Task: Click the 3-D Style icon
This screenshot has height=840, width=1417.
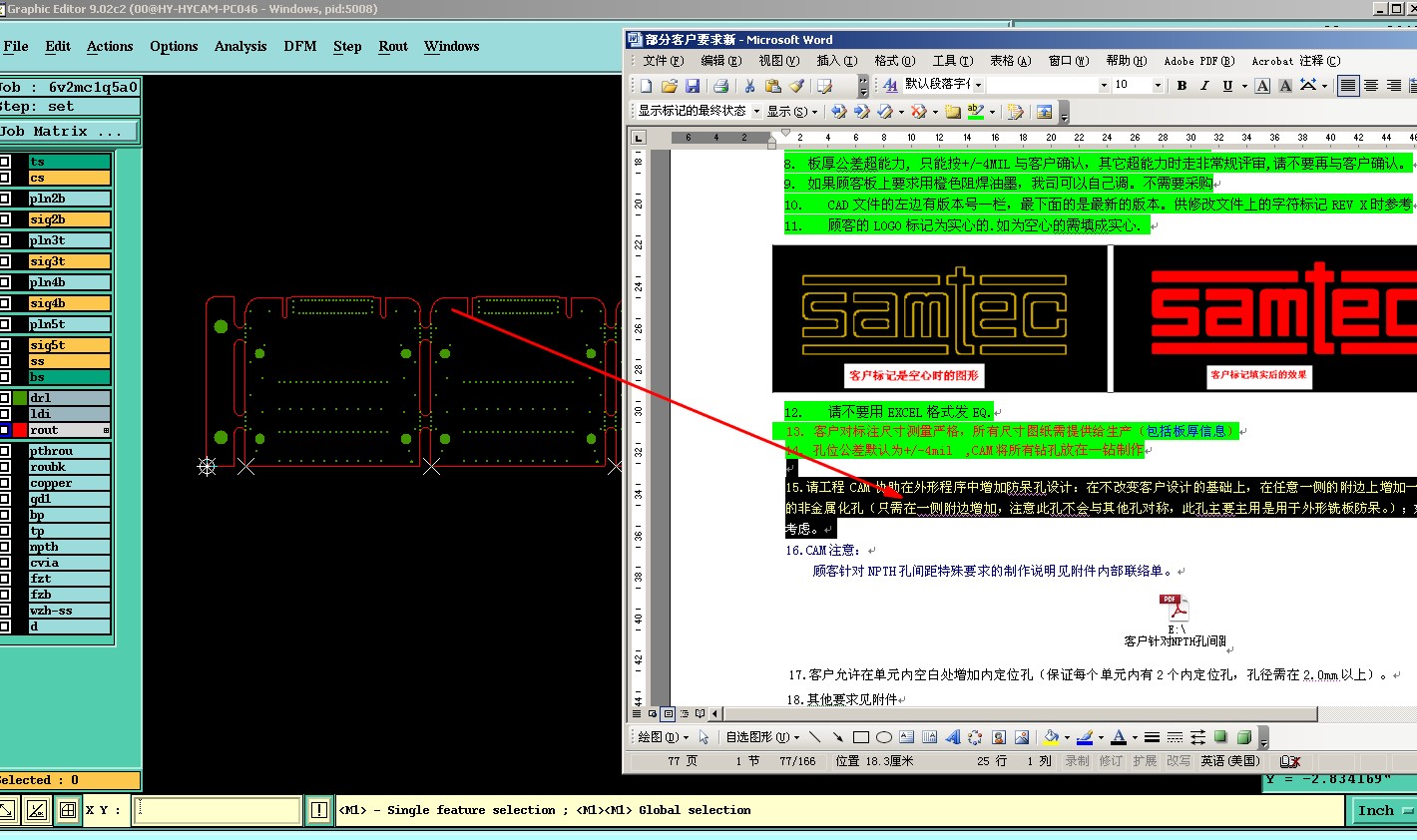Action: click(1244, 737)
